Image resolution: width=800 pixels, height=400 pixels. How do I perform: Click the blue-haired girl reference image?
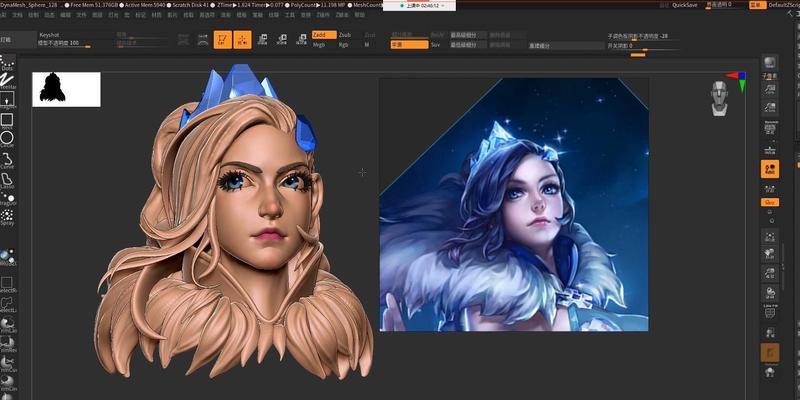pos(514,205)
